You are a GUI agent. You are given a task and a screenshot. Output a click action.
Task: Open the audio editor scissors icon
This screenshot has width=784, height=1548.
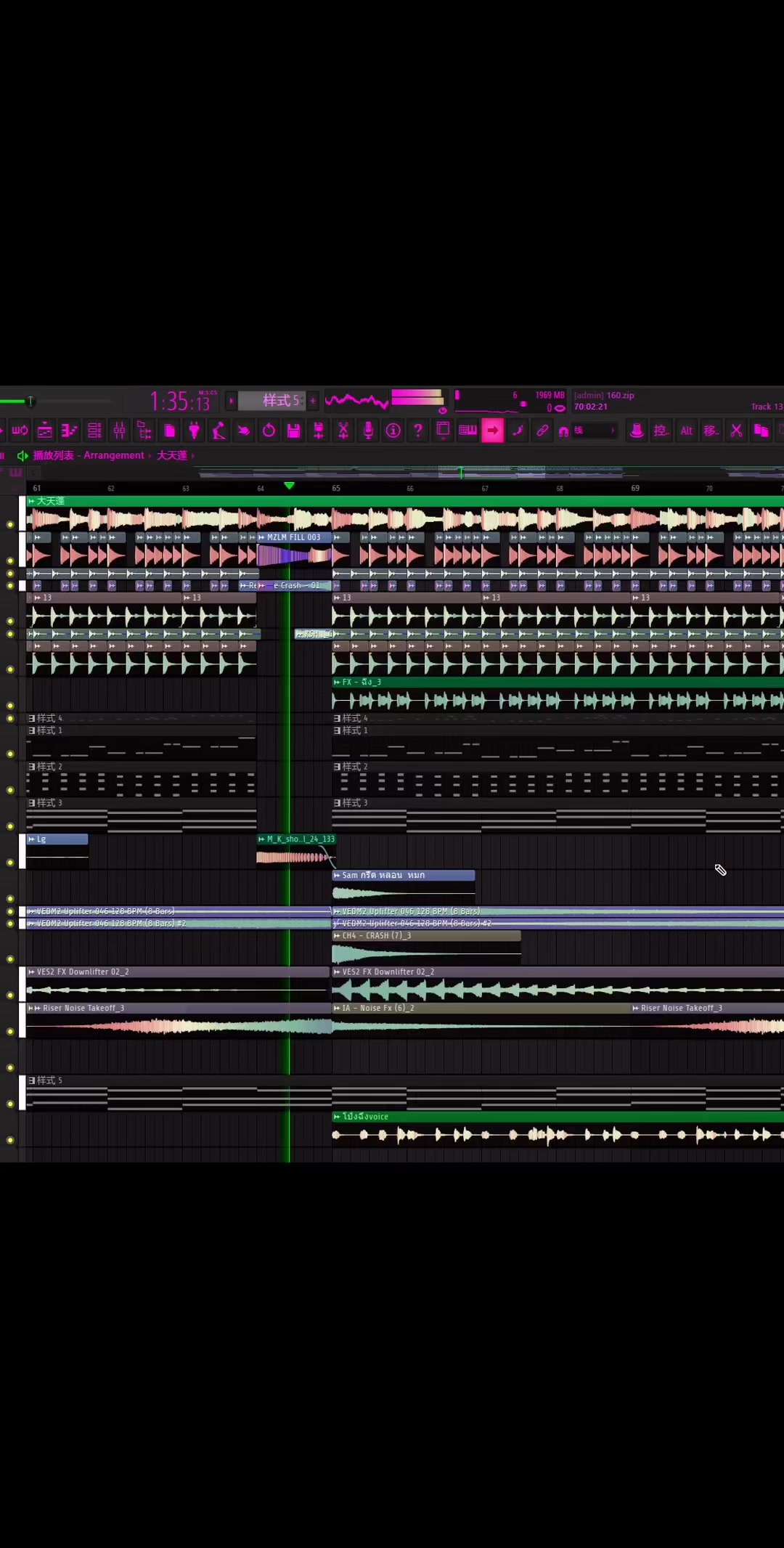point(343,431)
